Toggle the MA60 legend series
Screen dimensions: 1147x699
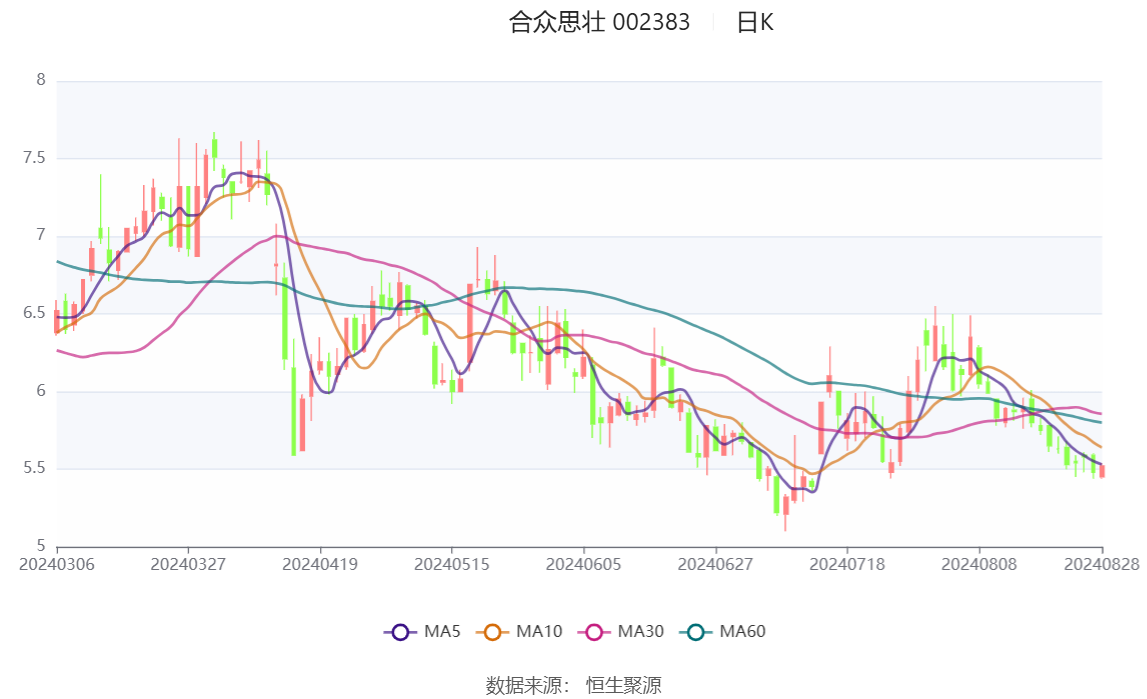723,632
